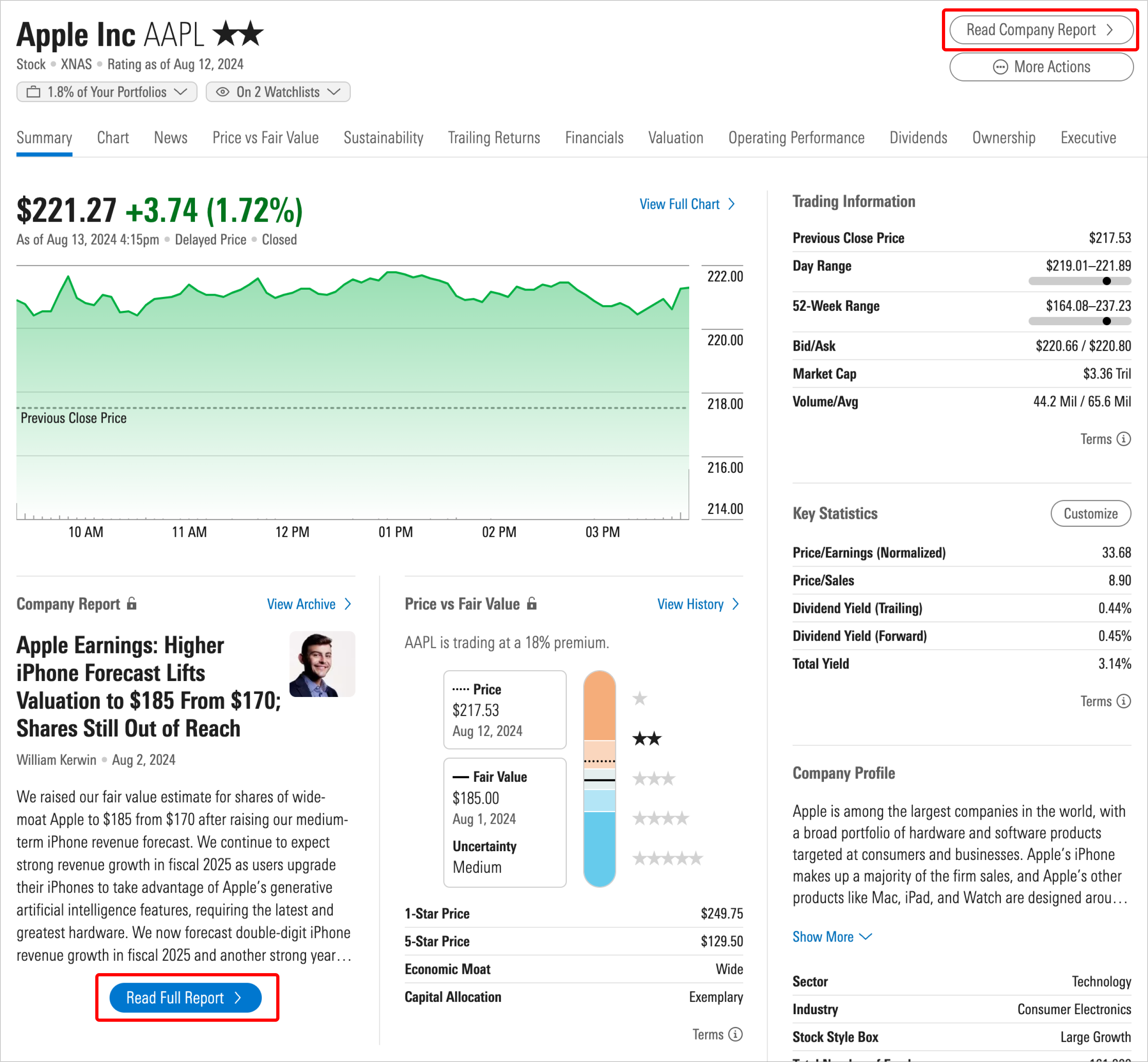
Task: Click the two-star rating beside AAPL title
Action: coord(238,34)
